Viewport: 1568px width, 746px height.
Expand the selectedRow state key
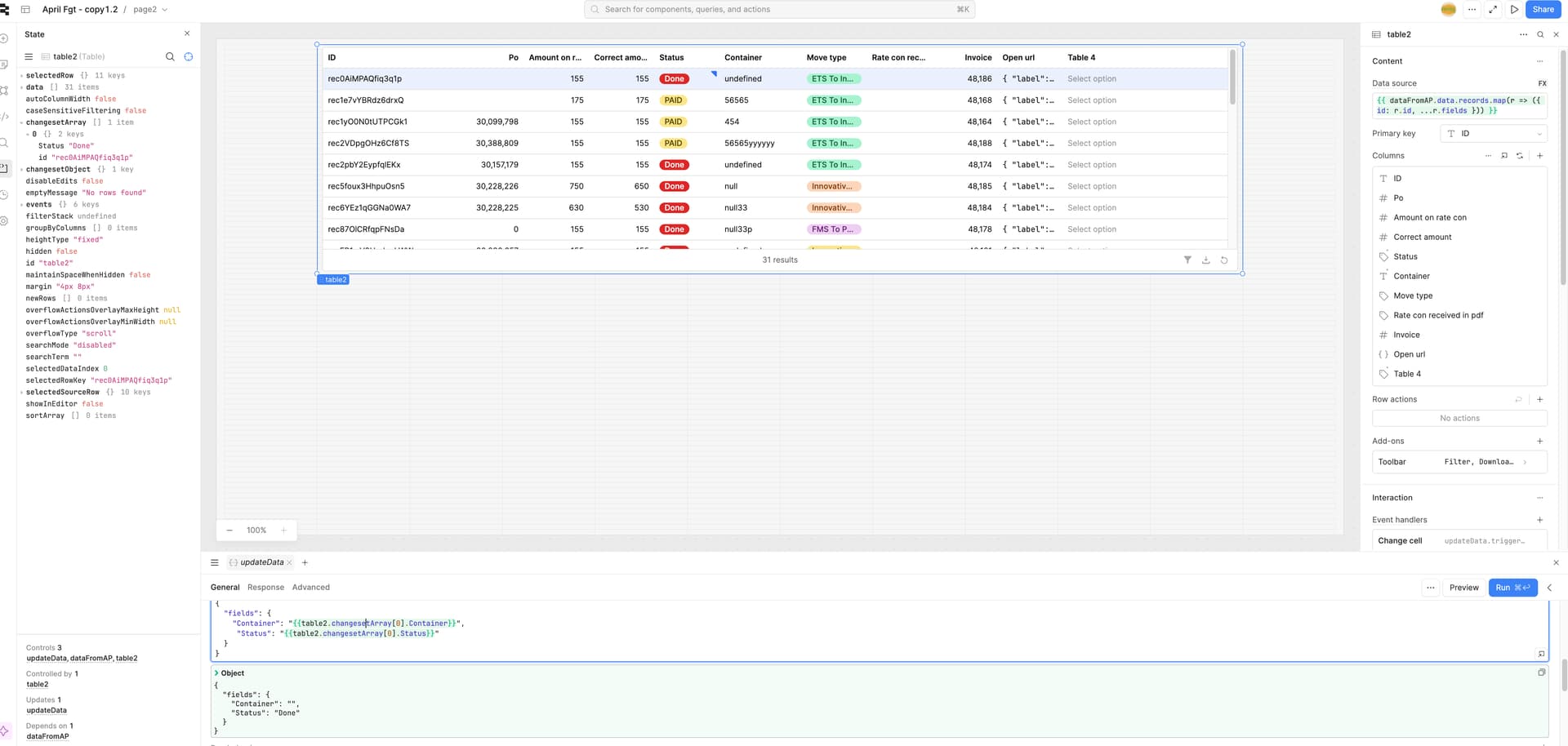coord(22,75)
